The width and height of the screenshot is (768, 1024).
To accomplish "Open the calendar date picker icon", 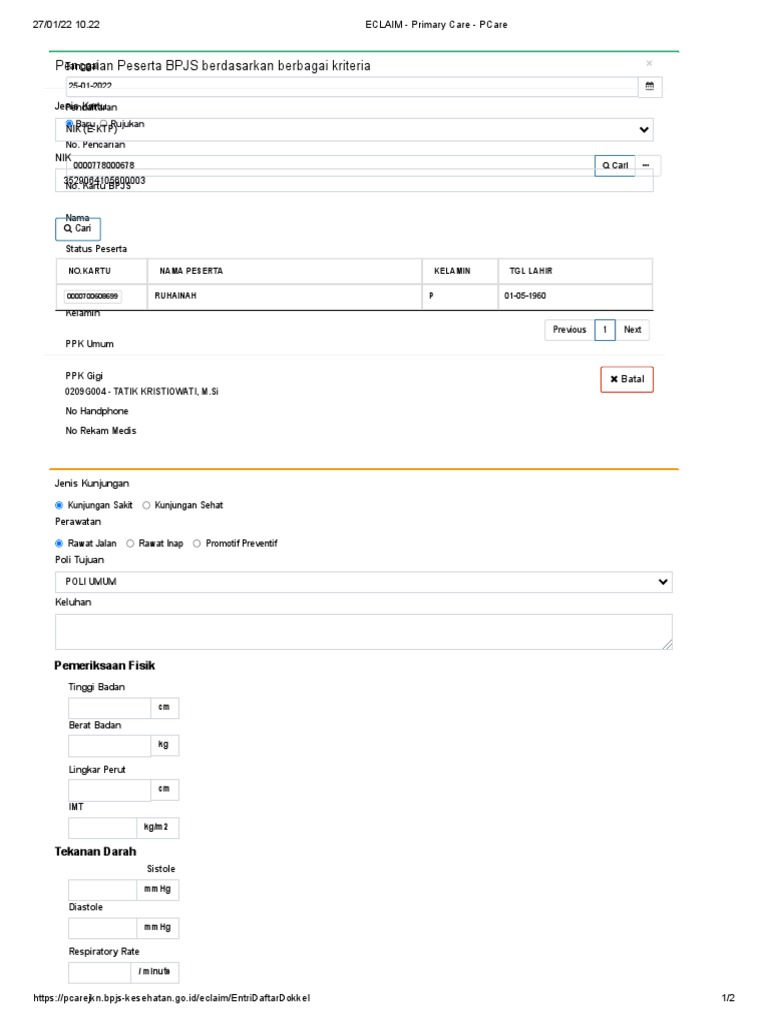I will point(649,87).
